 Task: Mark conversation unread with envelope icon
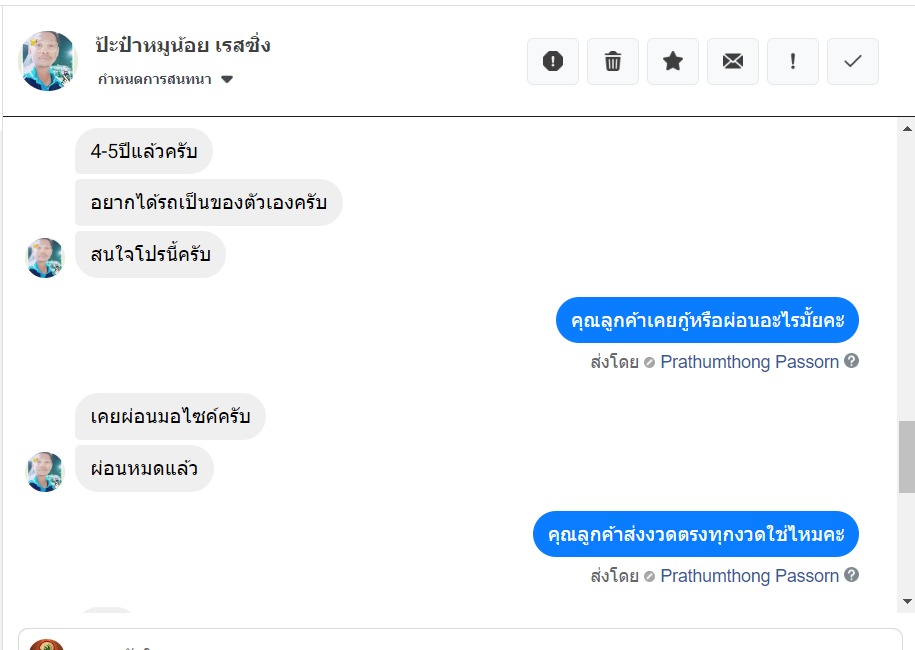point(733,61)
